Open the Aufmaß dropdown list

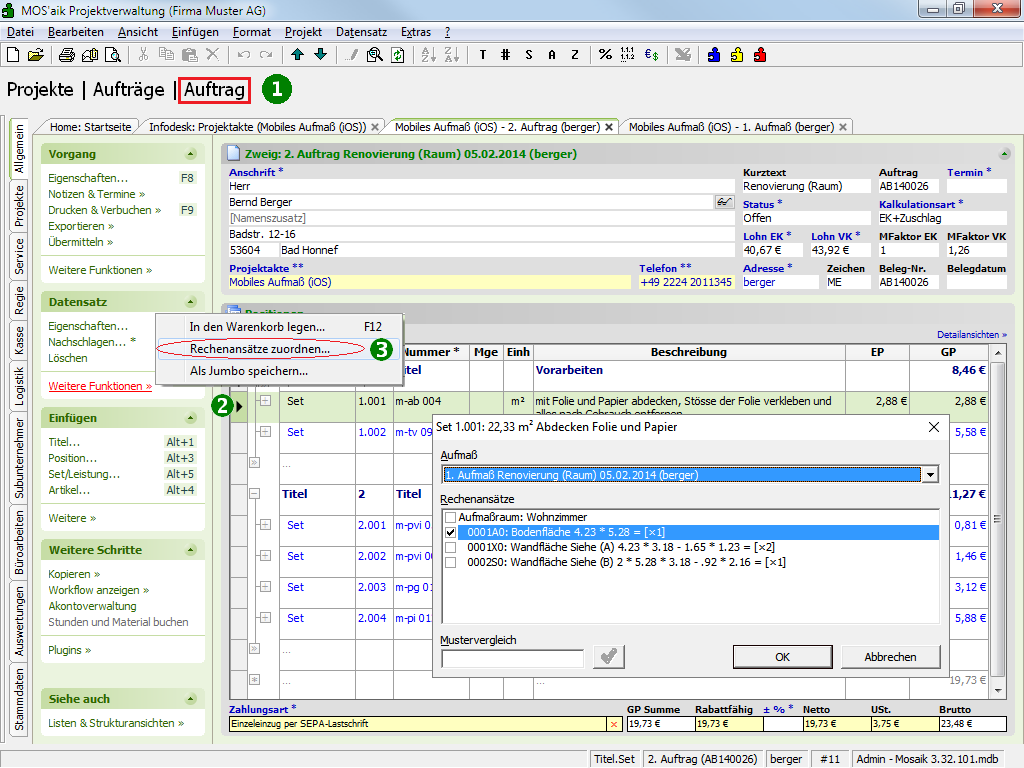(x=931, y=475)
